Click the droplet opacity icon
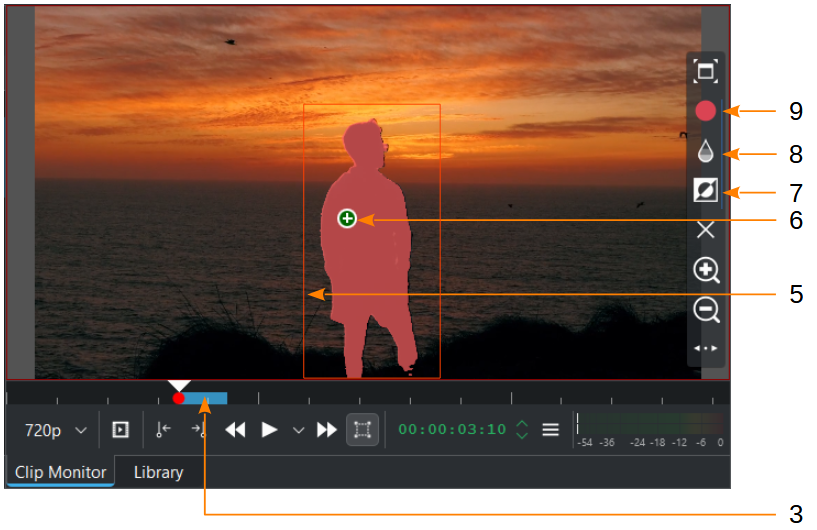The width and height of the screenshot is (817, 530). tap(706, 151)
